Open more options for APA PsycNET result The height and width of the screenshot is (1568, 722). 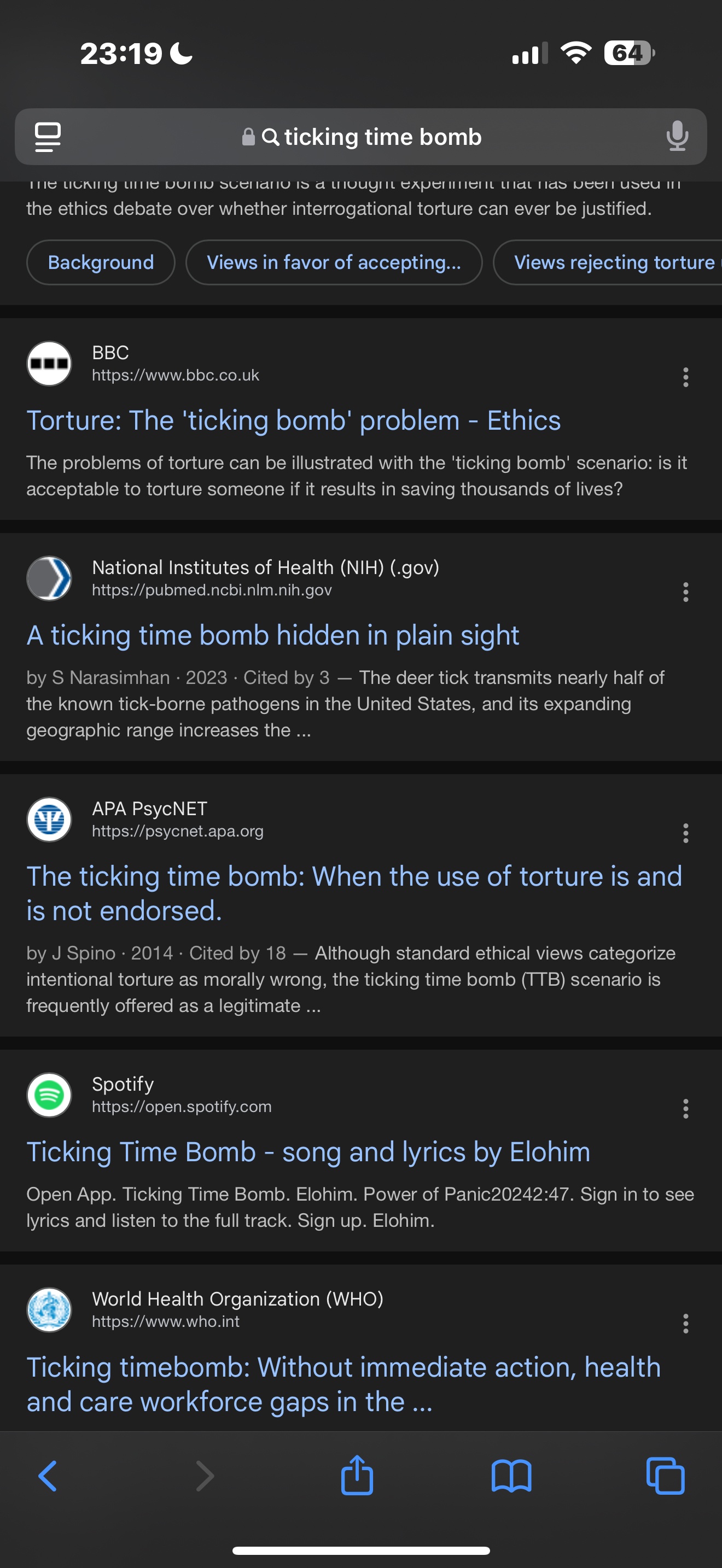click(685, 833)
